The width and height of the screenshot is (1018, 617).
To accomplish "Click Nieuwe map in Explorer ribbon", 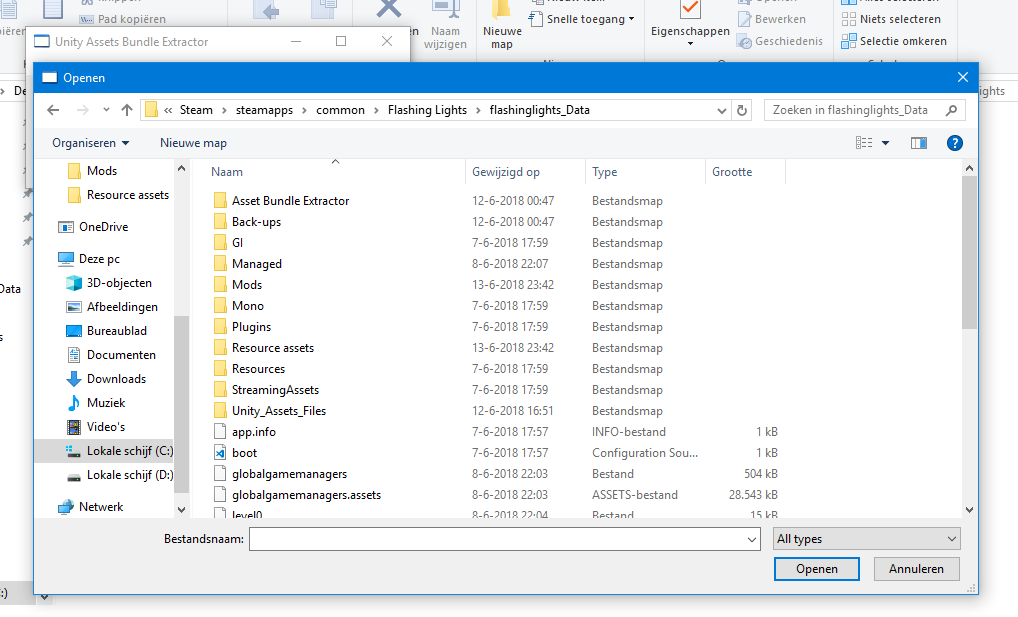I will pos(502,26).
